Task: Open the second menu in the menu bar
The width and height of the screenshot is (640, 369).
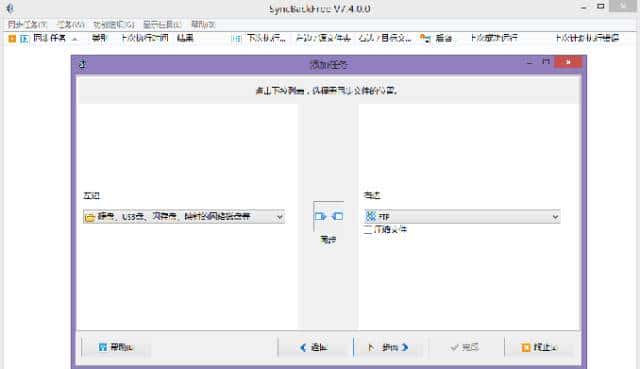Action: [71, 24]
